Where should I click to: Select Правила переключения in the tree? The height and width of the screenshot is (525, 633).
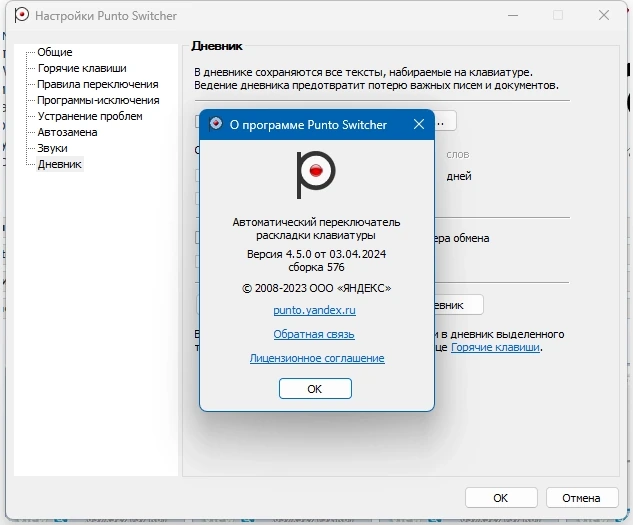click(x=98, y=84)
